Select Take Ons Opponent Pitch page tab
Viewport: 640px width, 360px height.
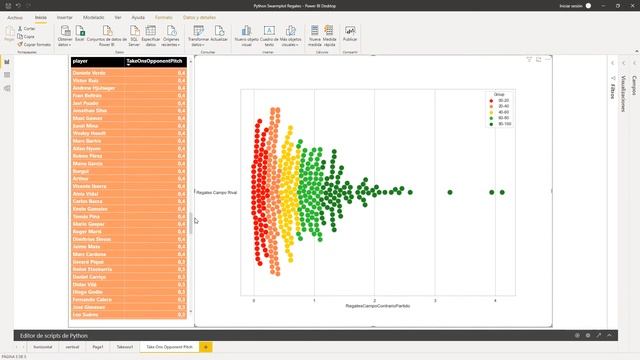[x=169, y=347]
